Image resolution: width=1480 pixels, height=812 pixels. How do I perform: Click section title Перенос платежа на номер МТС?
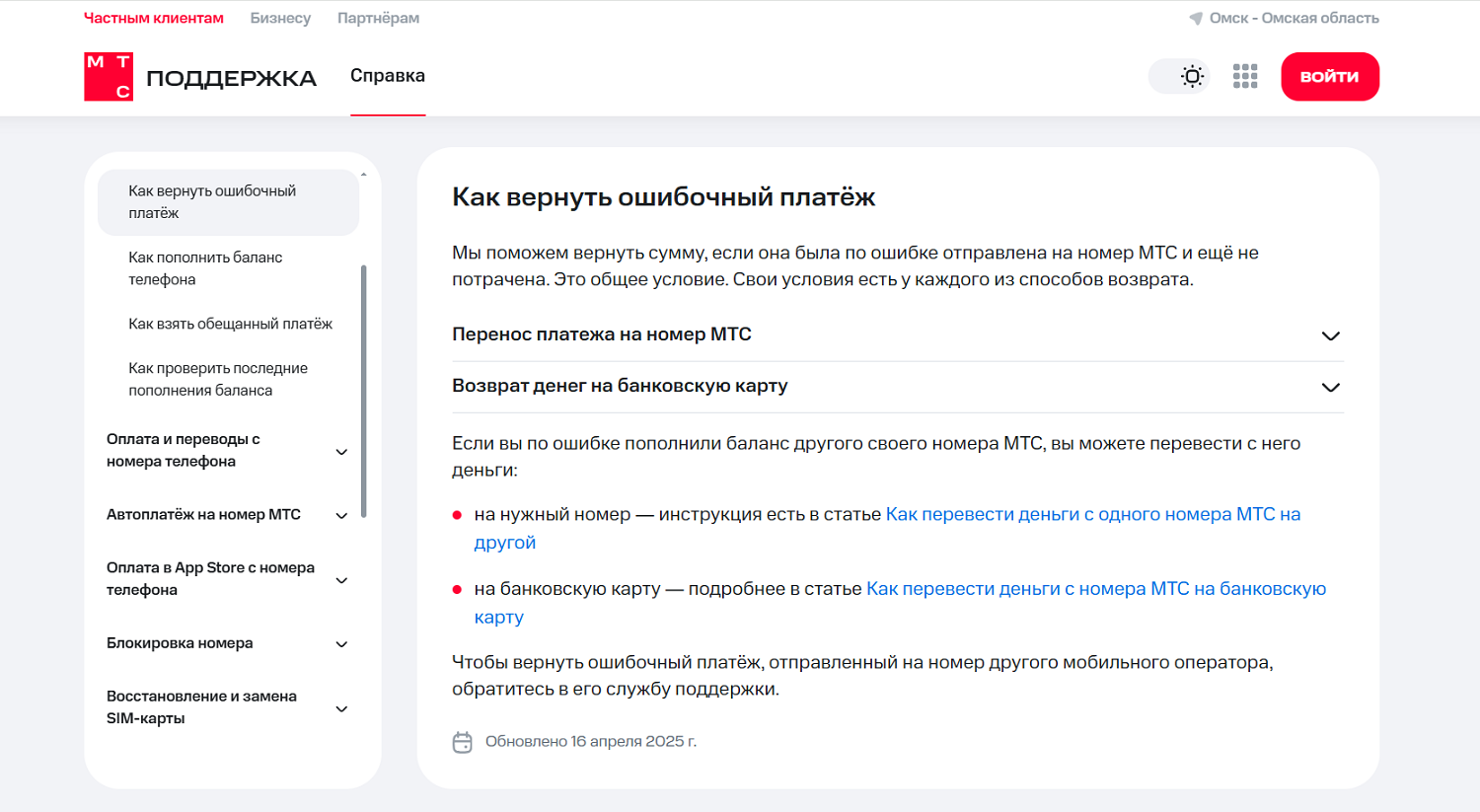[602, 334]
